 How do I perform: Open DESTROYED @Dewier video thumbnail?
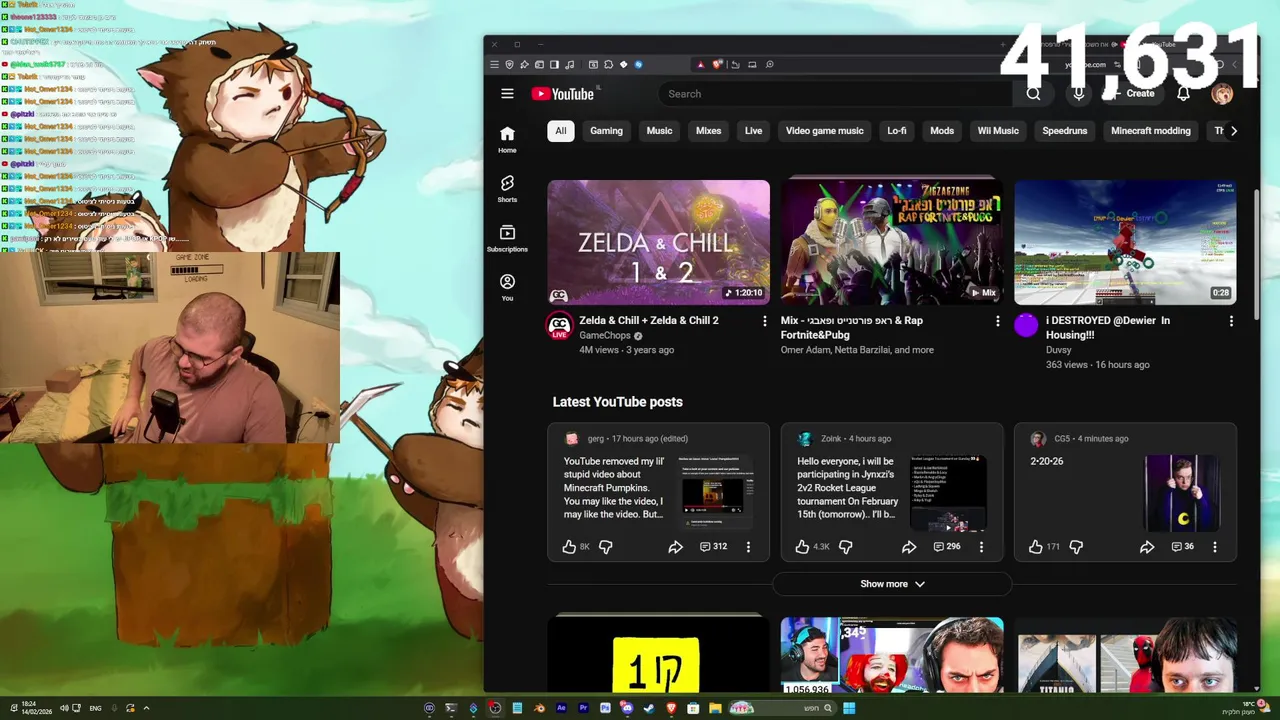point(1125,242)
